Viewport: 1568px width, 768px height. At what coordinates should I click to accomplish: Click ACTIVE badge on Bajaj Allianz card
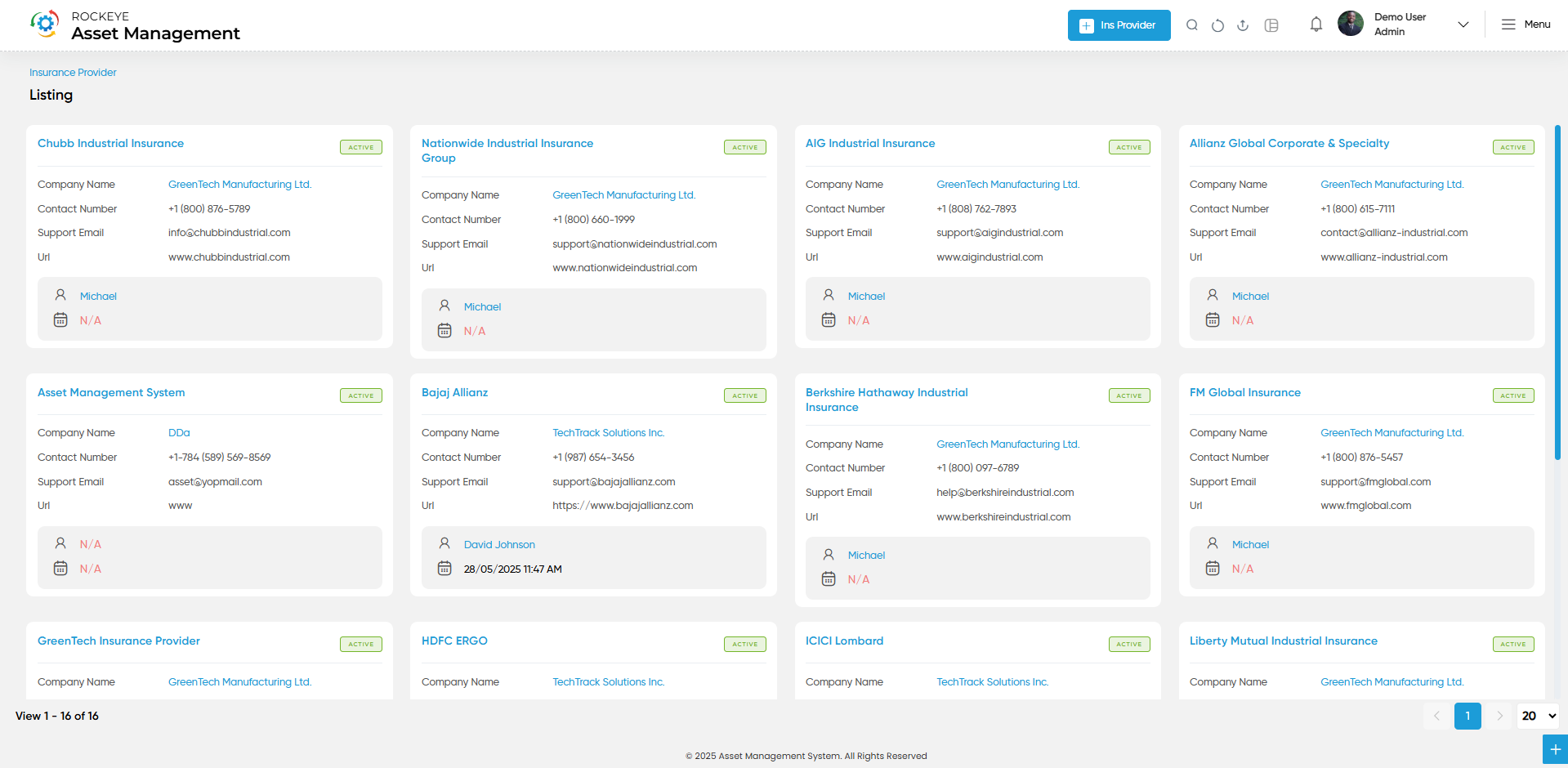click(x=745, y=395)
